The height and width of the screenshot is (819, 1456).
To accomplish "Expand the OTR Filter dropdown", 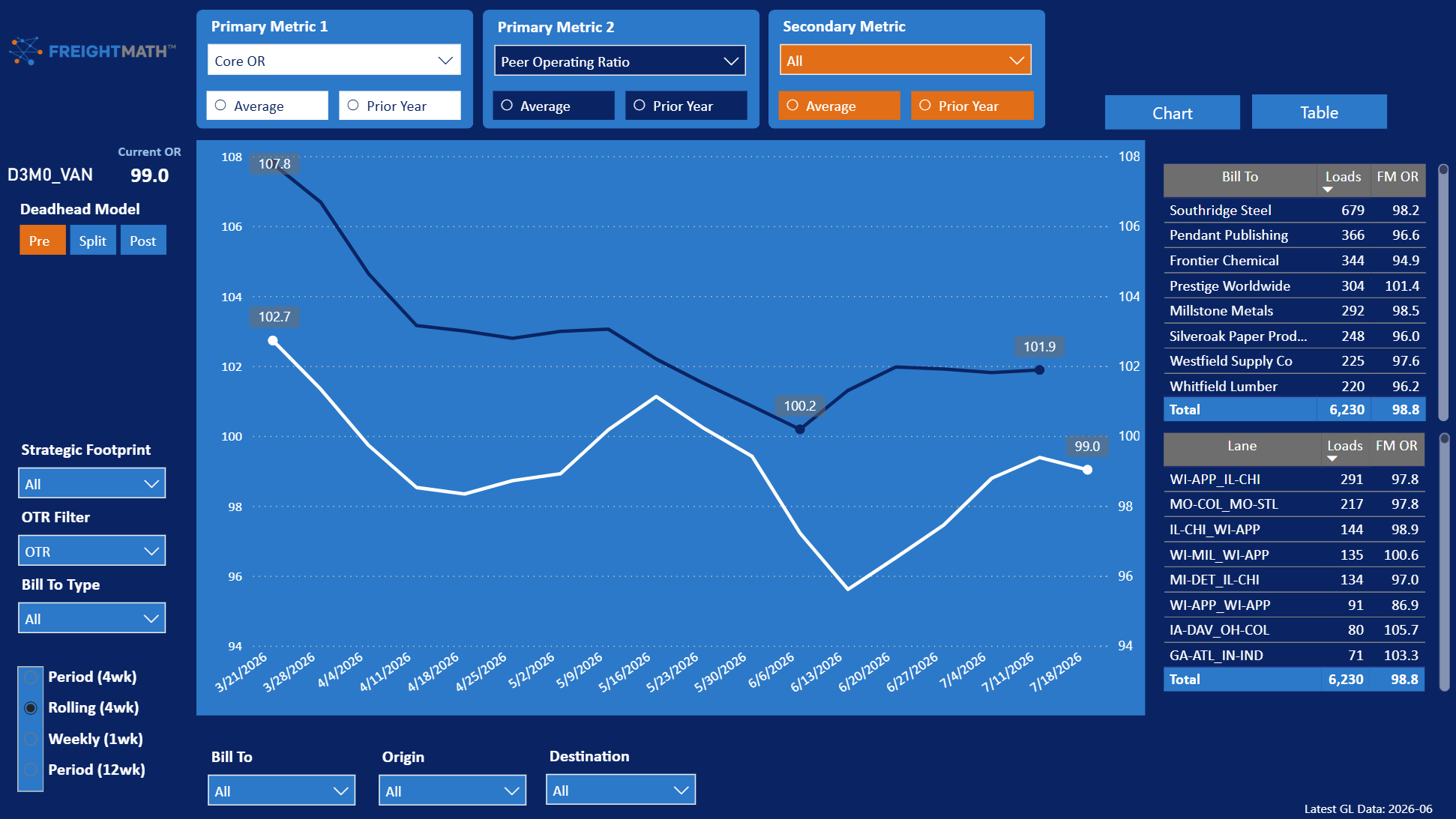I will click(x=91, y=551).
